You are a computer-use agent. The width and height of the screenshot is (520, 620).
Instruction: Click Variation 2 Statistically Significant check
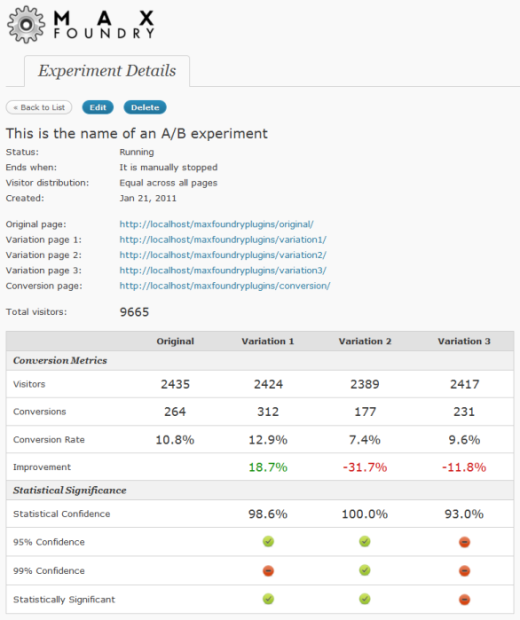(x=365, y=599)
